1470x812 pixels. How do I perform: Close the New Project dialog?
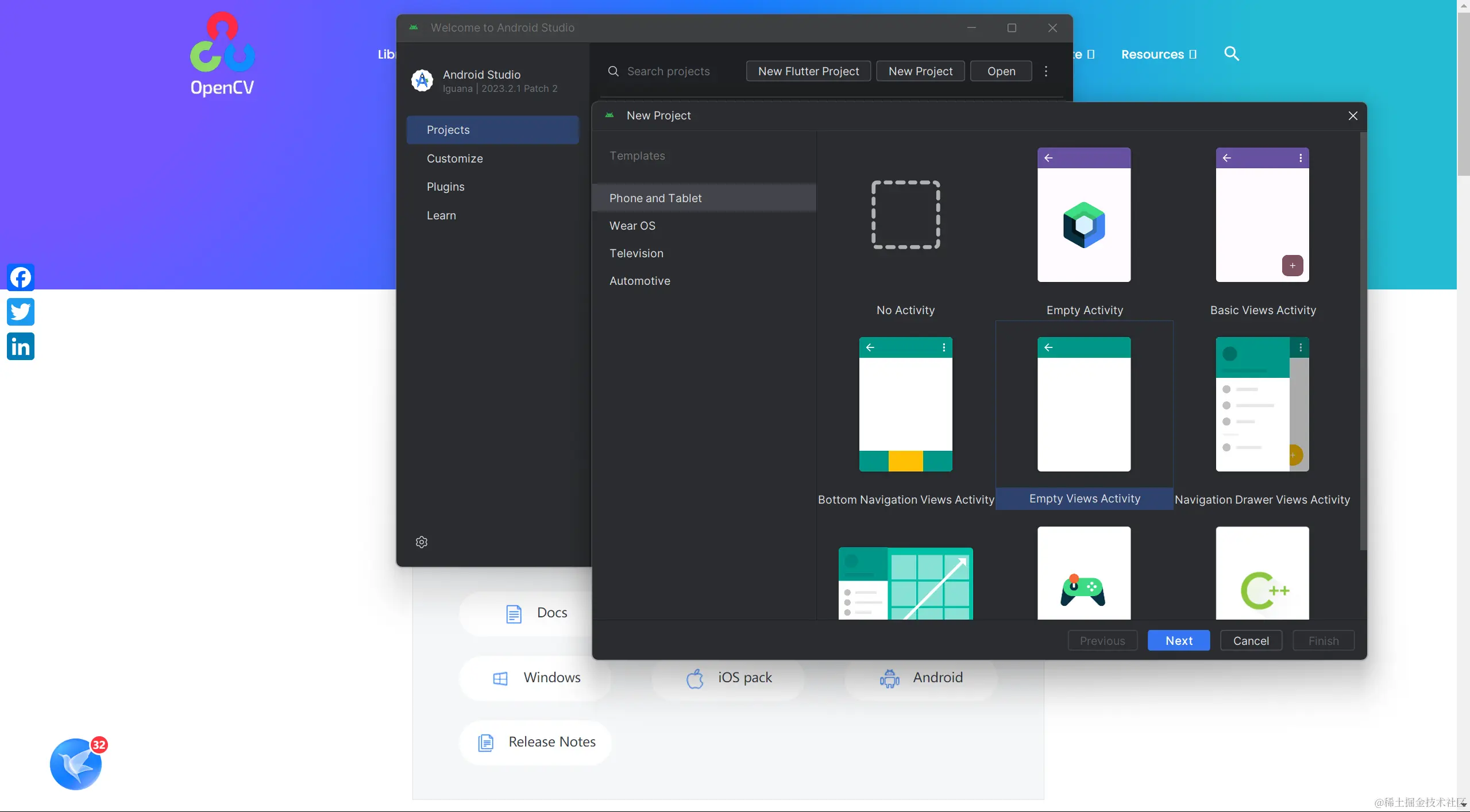pyautogui.click(x=1353, y=115)
